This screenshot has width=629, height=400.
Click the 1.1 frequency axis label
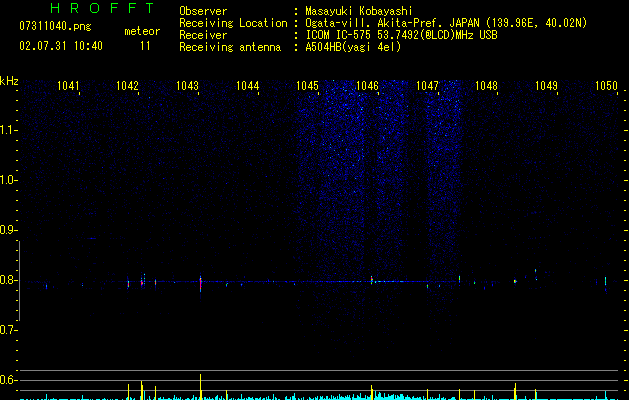click(x=8, y=130)
